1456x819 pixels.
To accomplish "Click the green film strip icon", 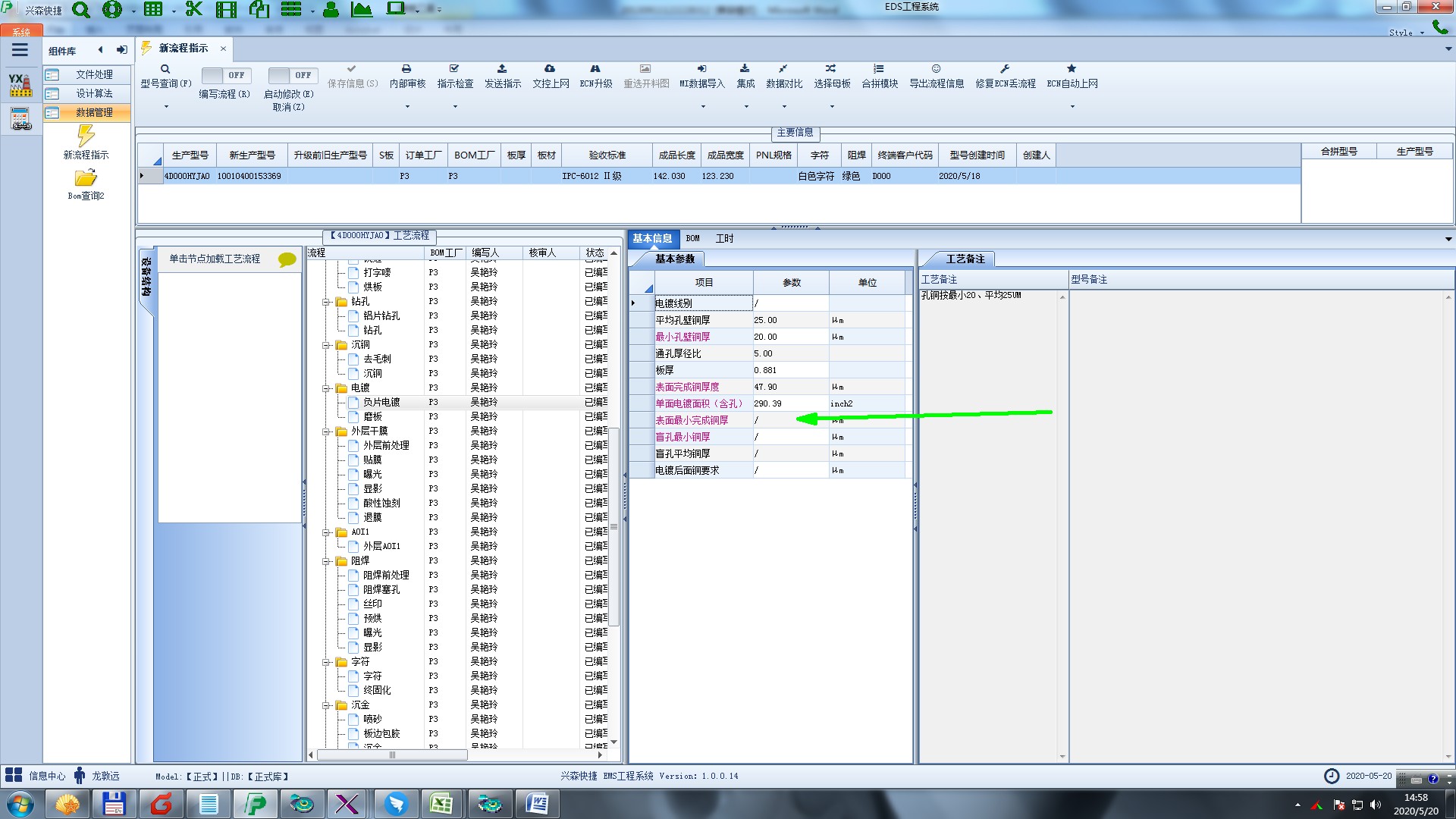I will click(x=226, y=9).
